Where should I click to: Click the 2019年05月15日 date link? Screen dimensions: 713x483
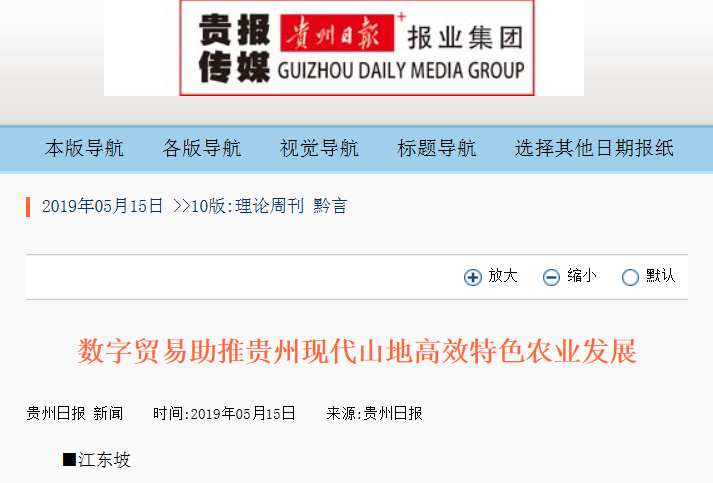102,206
